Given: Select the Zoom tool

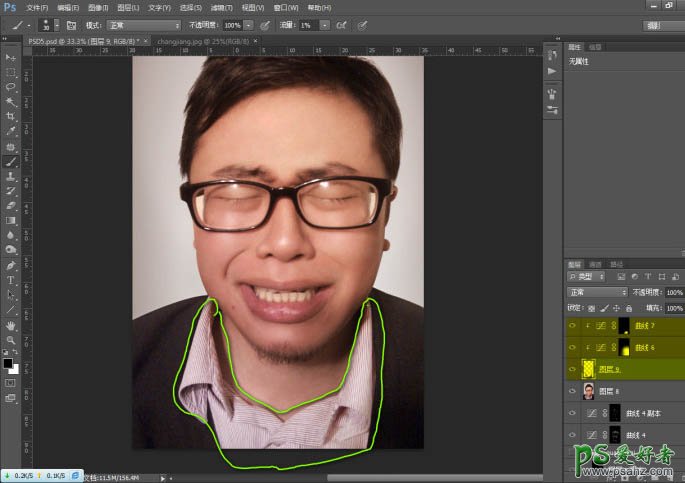Looking at the screenshot, I should (x=11, y=340).
